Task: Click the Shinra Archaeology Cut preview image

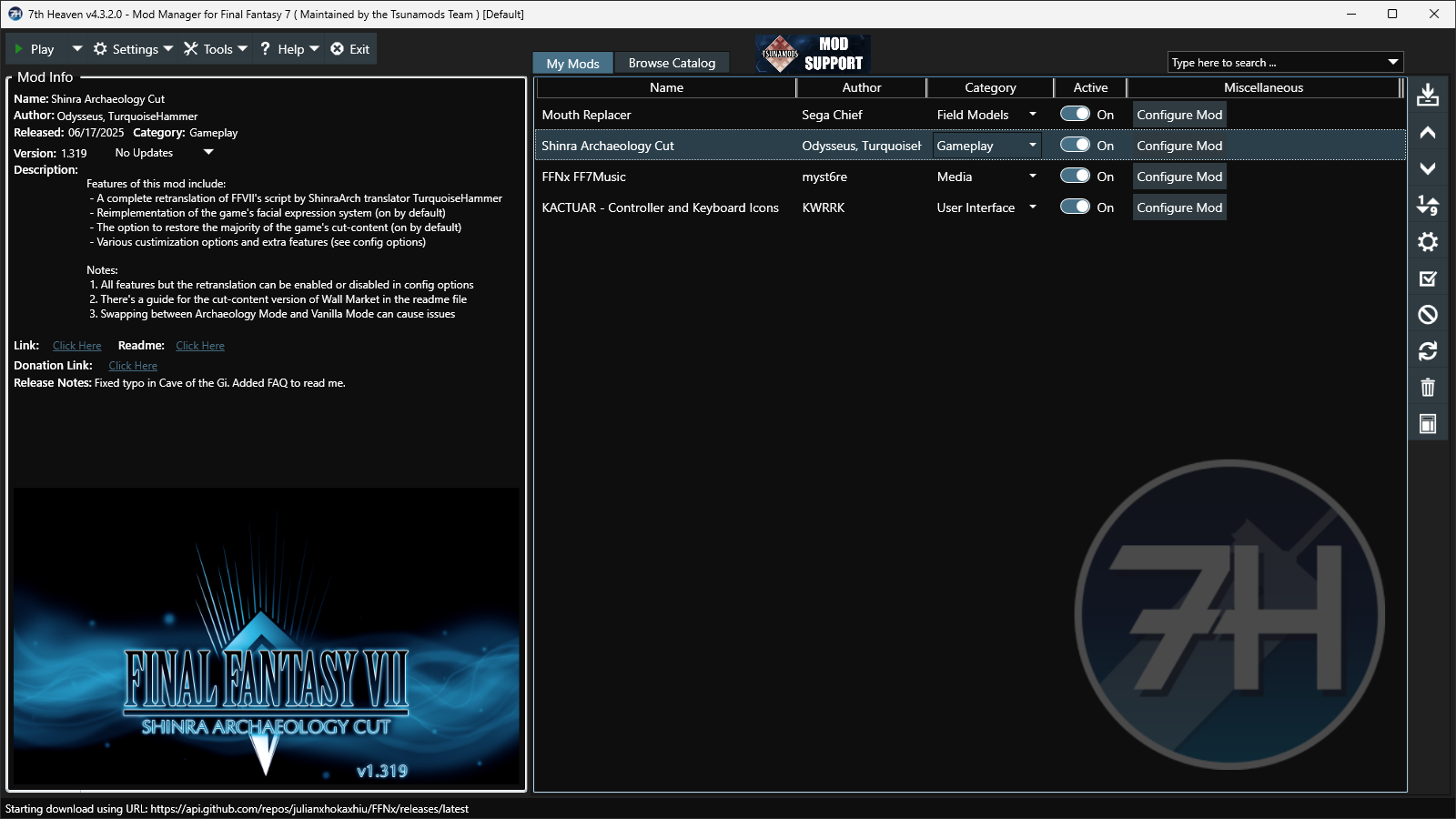Action: click(x=267, y=636)
